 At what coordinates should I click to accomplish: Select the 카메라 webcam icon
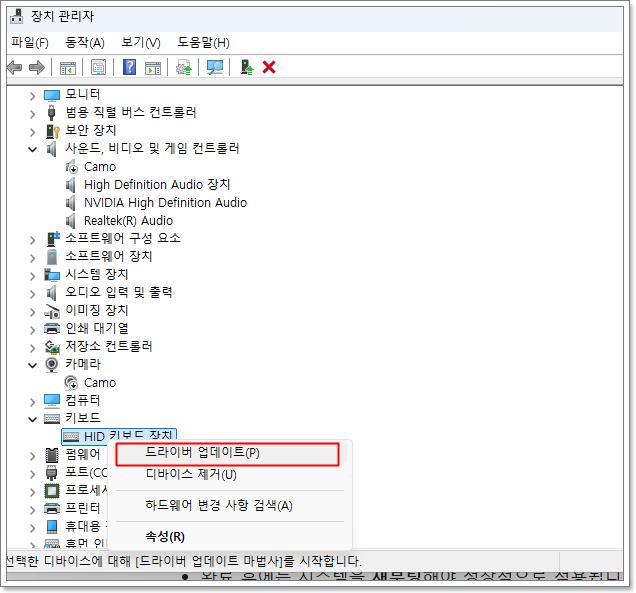click(52, 365)
